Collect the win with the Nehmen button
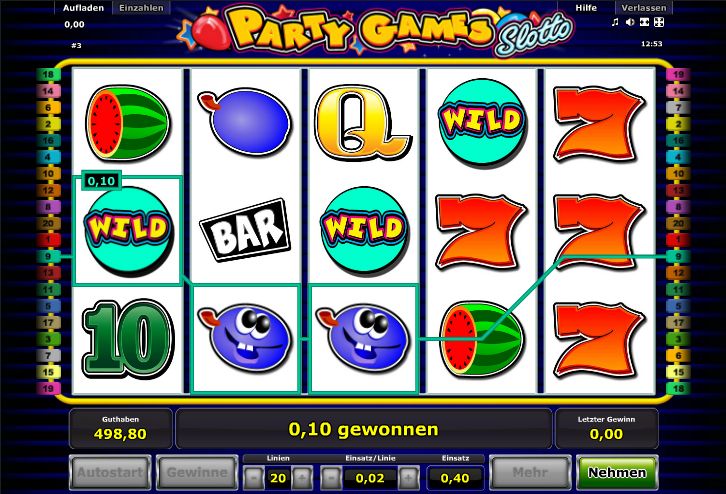Image resolution: width=726 pixels, height=494 pixels. coord(617,472)
